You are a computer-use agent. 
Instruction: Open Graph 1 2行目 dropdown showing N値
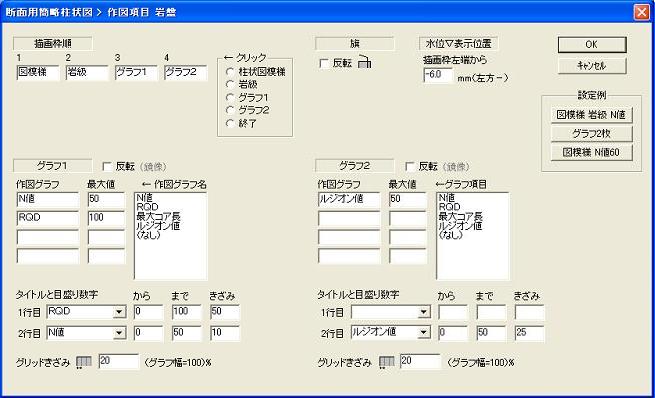tap(119, 333)
